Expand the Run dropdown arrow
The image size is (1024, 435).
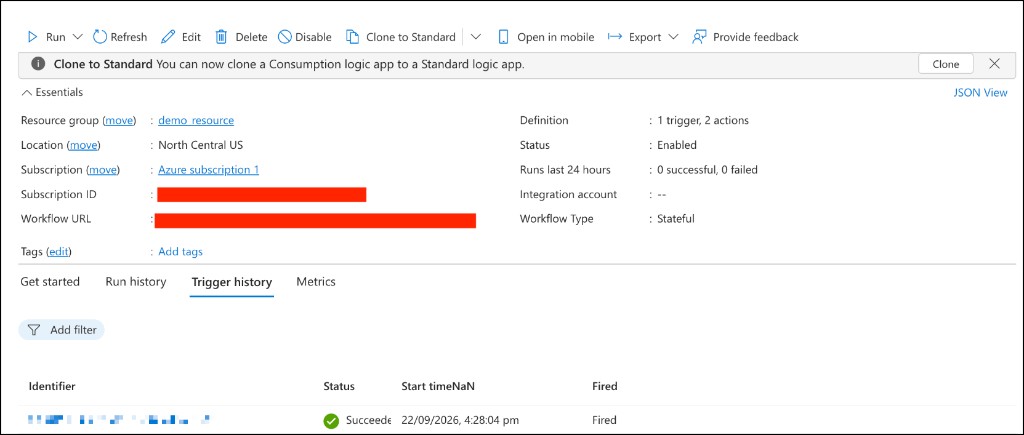click(x=78, y=37)
